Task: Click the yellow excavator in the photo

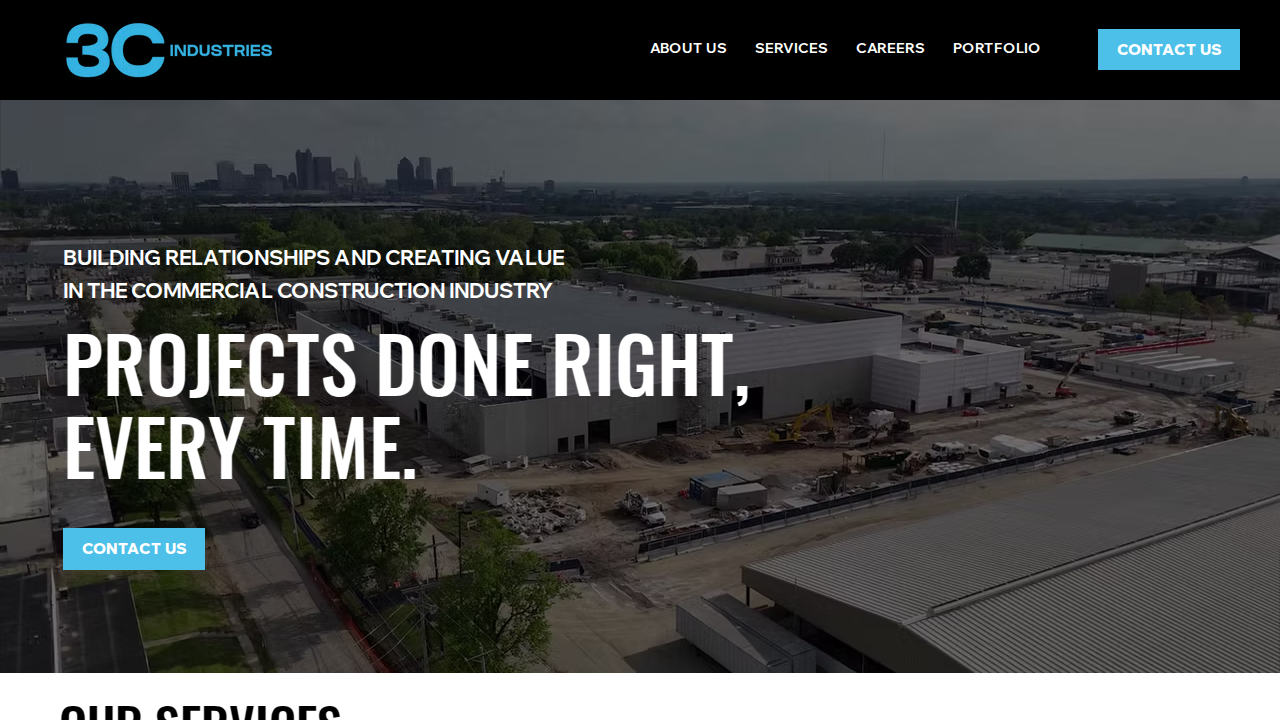Action: (807, 423)
